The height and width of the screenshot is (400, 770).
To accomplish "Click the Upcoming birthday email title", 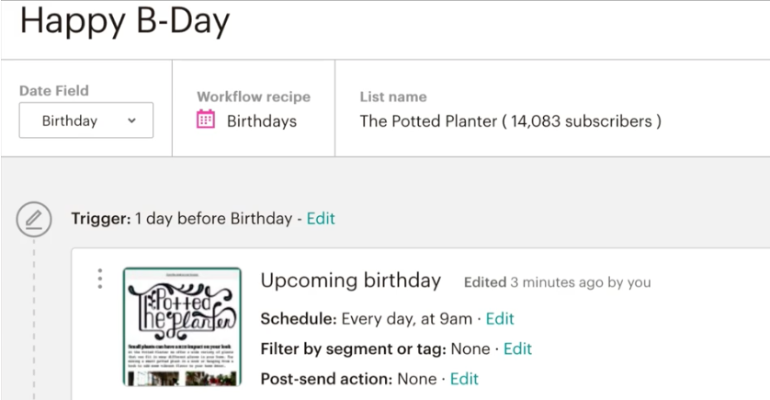I will click(x=351, y=281).
